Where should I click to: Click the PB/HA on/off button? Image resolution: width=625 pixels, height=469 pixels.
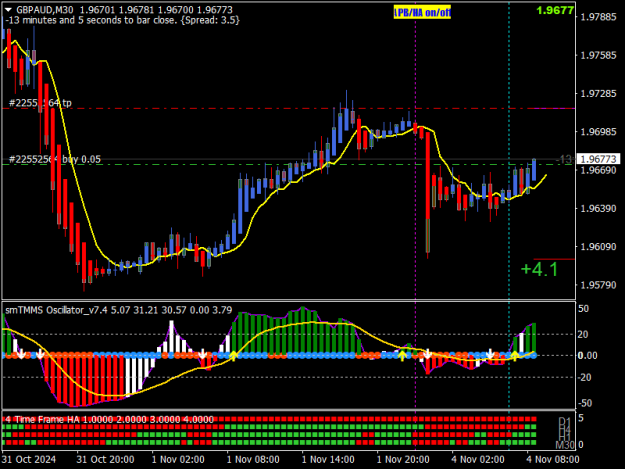click(422, 13)
